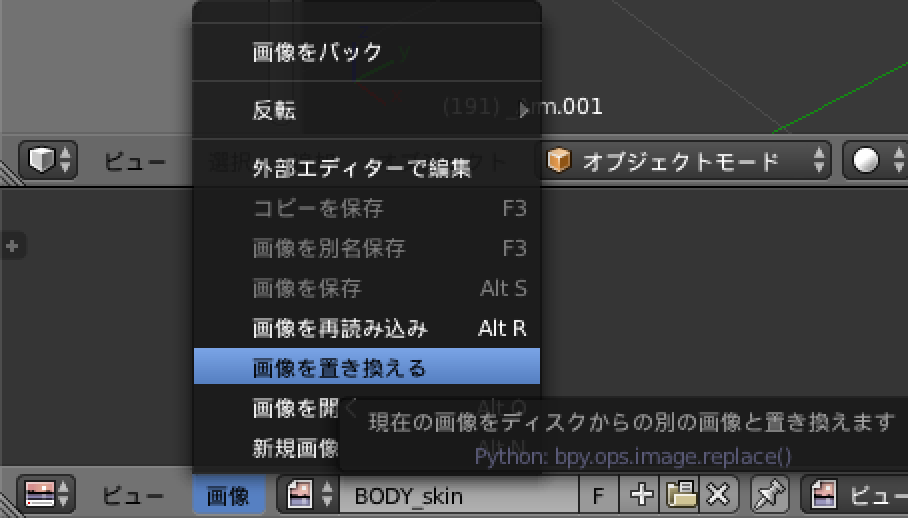Toggle the F fake user button

[599, 495]
